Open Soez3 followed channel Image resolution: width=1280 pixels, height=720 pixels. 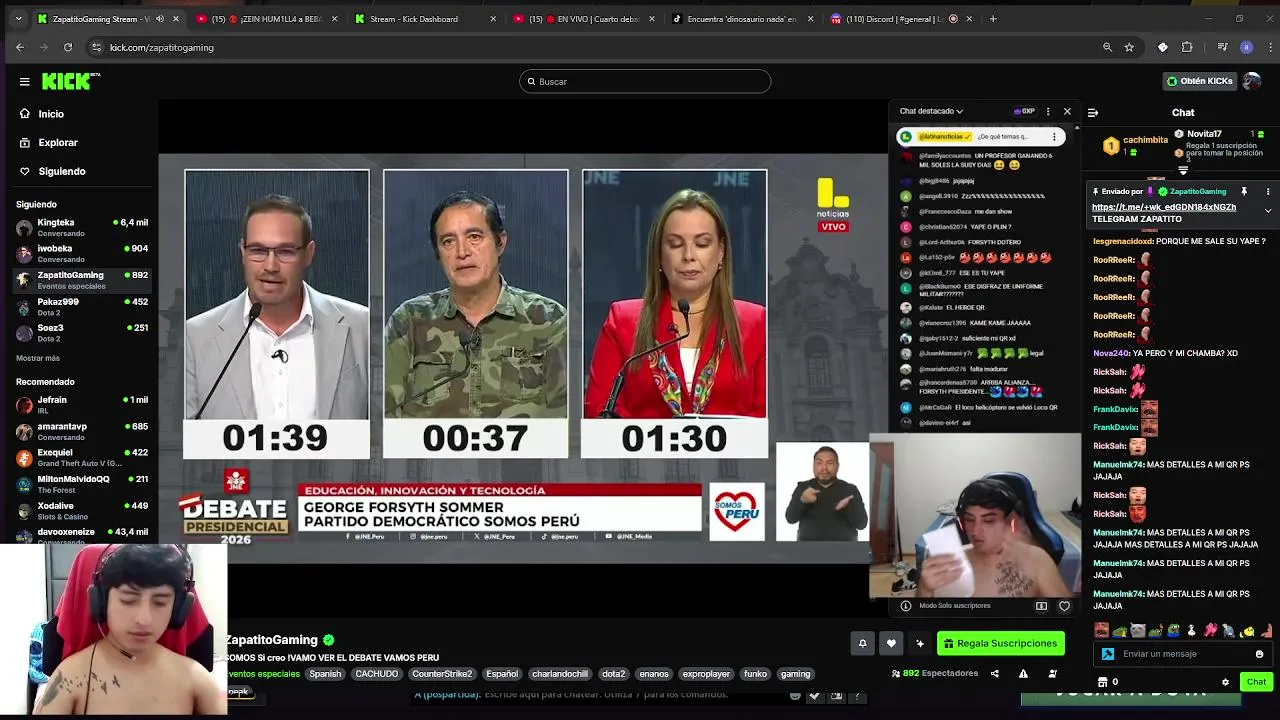(x=82, y=333)
